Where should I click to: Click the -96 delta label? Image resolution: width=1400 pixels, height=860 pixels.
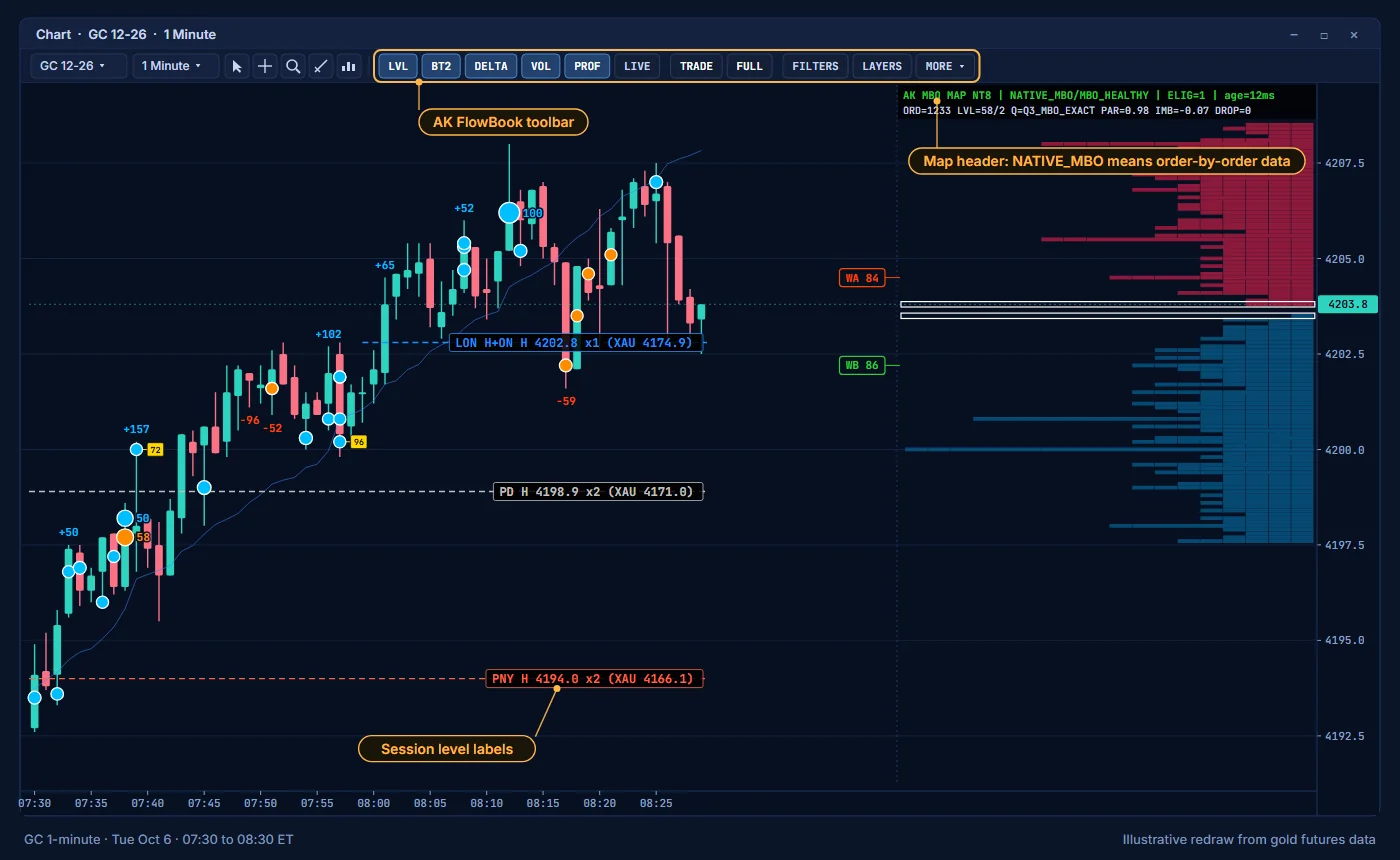250,421
